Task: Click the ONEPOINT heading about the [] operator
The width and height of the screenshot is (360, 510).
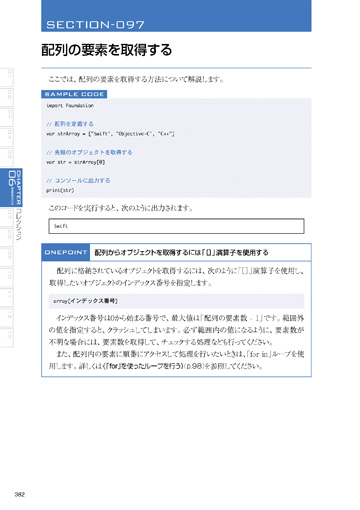Action: pyautogui.click(x=181, y=252)
